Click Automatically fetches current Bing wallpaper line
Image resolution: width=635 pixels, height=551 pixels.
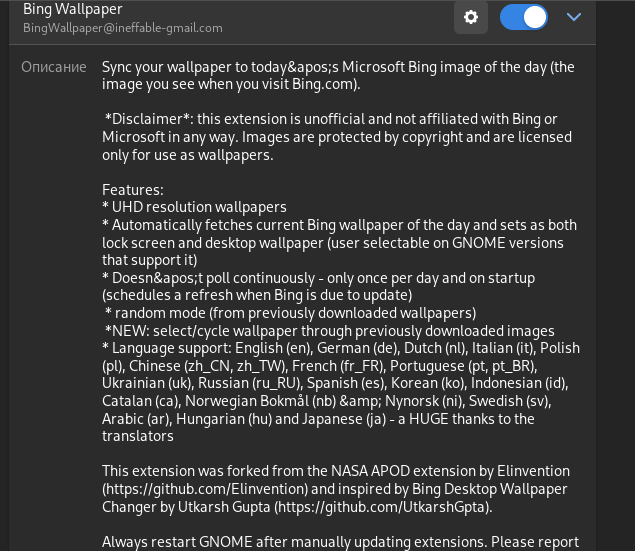(339, 225)
